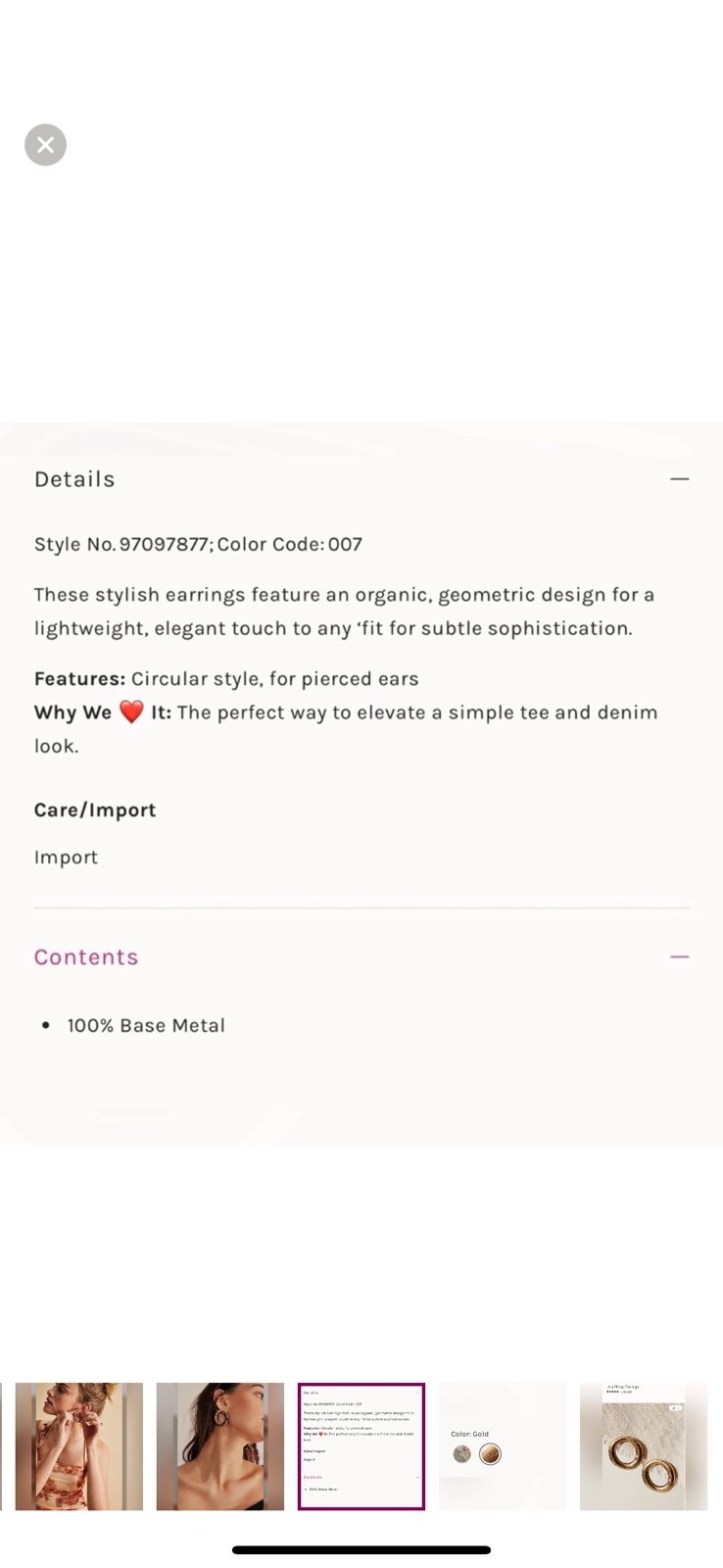Tap the gold swatch in the color thumbnail
The width and height of the screenshot is (723, 1568).
490,1454
